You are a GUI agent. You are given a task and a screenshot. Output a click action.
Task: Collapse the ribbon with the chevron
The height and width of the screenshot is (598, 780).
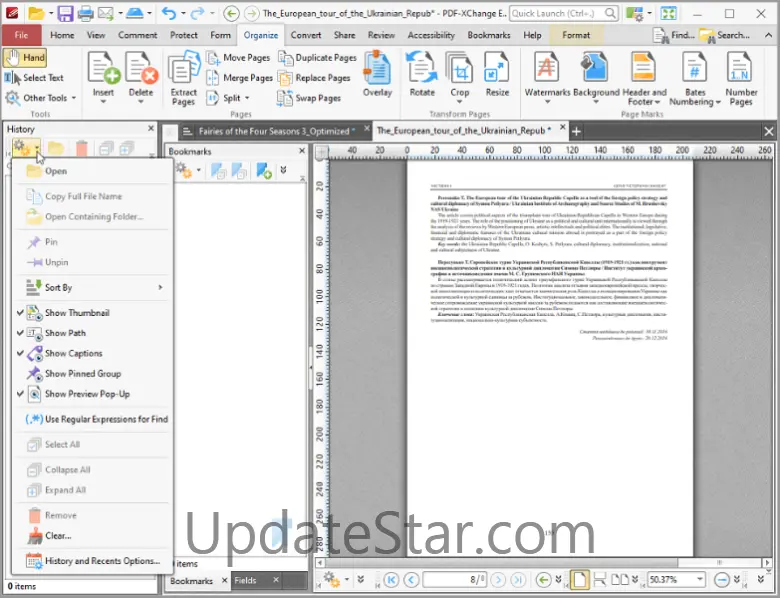point(768,35)
